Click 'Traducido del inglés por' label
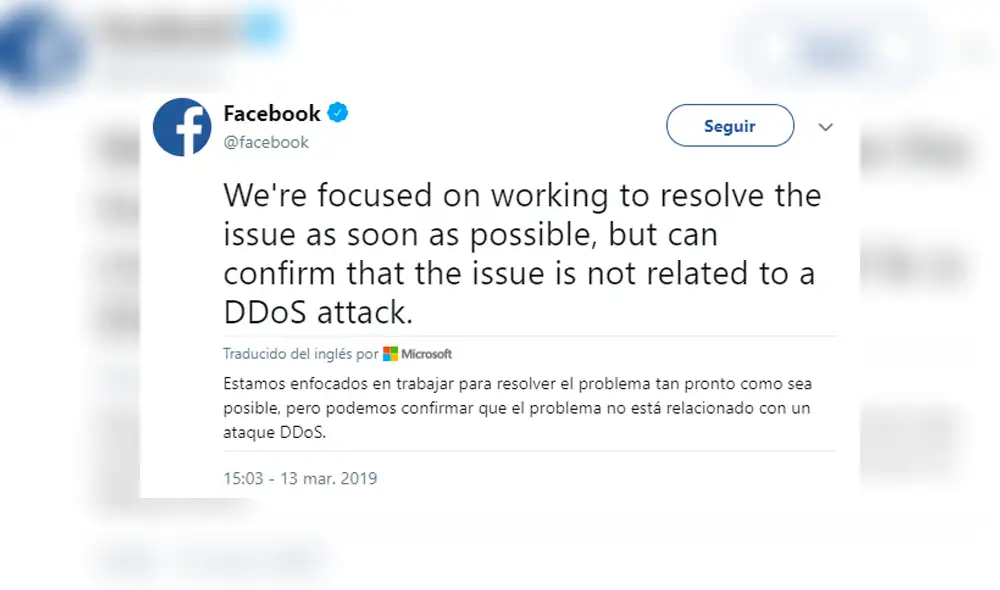 [x=298, y=353]
